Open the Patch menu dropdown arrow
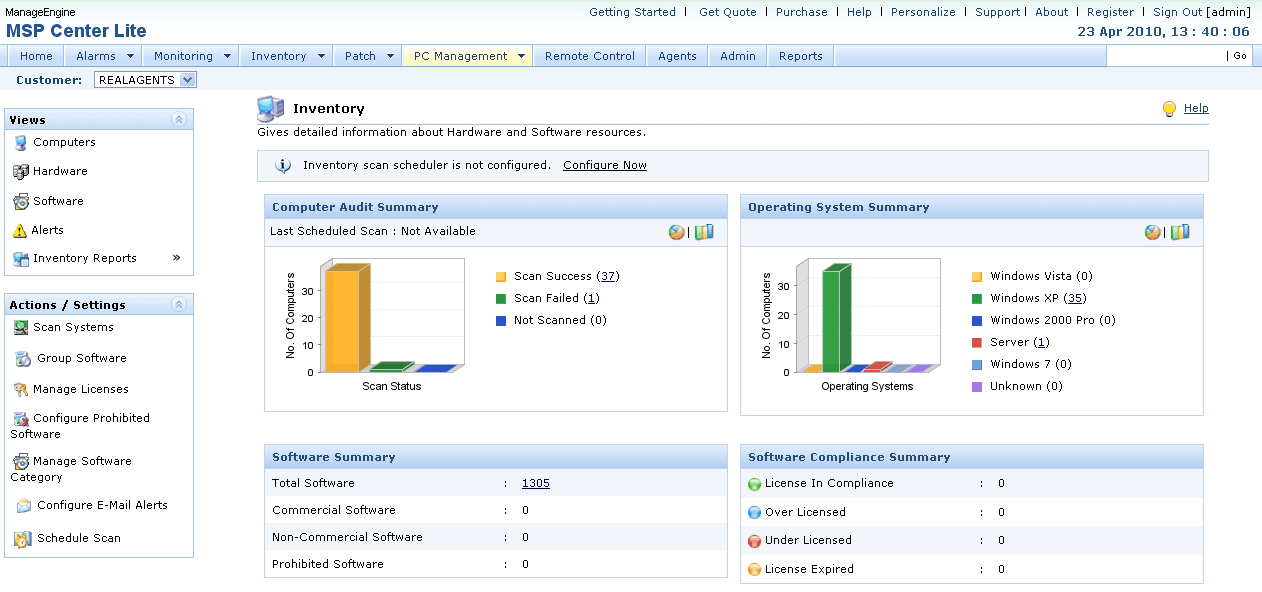Image resolution: width=1262 pixels, height=592 pixels. (390, 57)
